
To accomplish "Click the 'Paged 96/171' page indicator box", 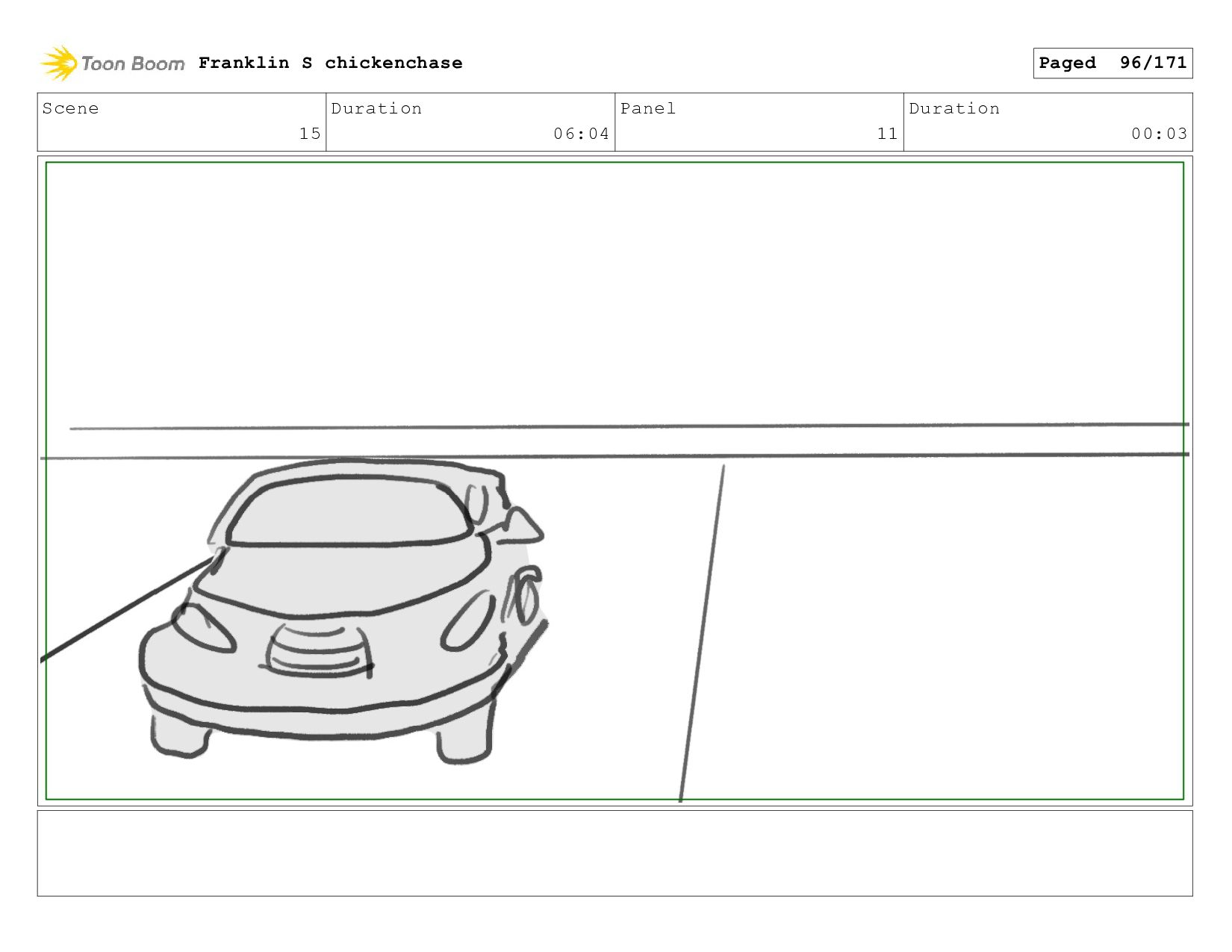I will click(x=1113, y=63).
